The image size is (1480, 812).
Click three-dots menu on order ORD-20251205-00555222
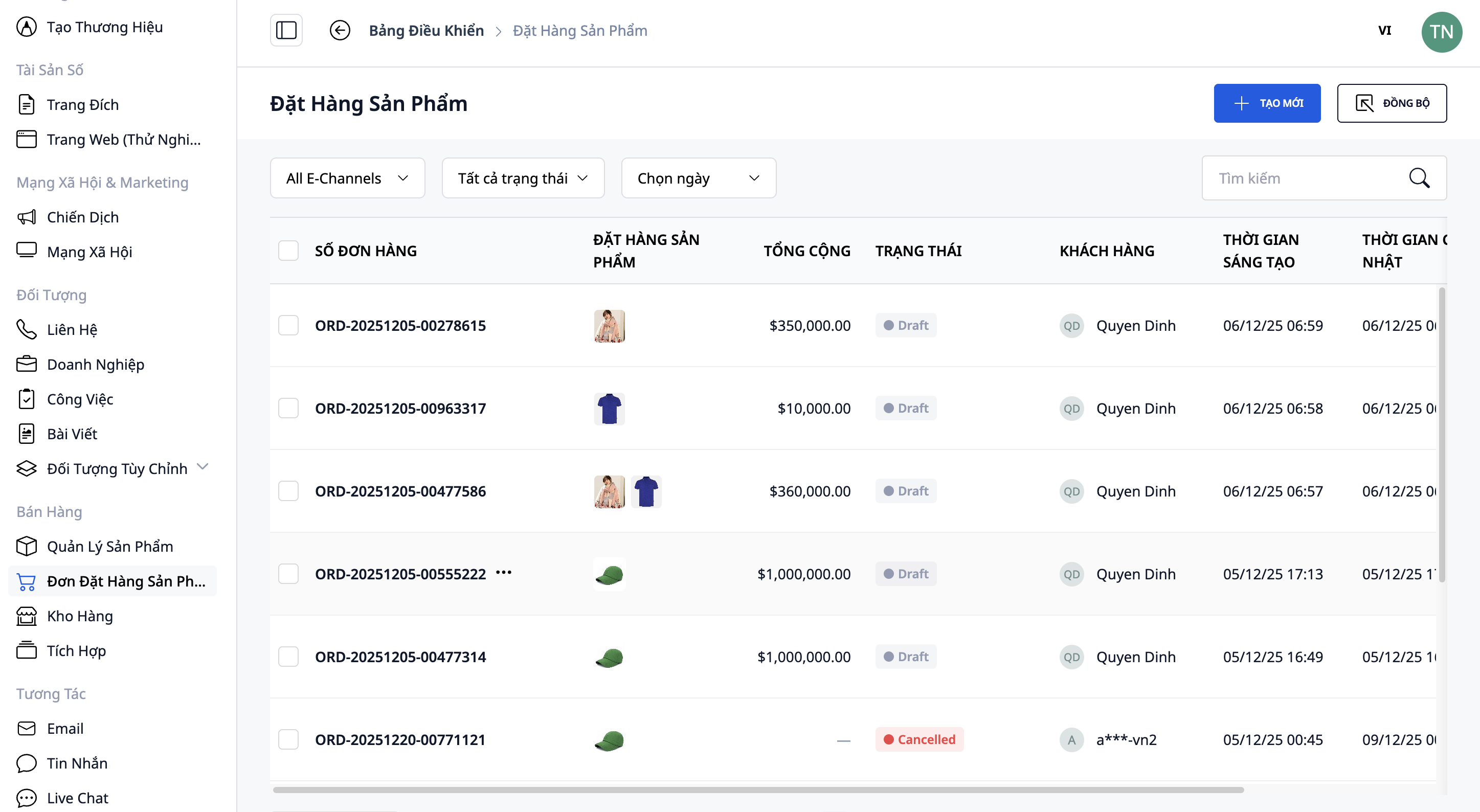[503, 573]
